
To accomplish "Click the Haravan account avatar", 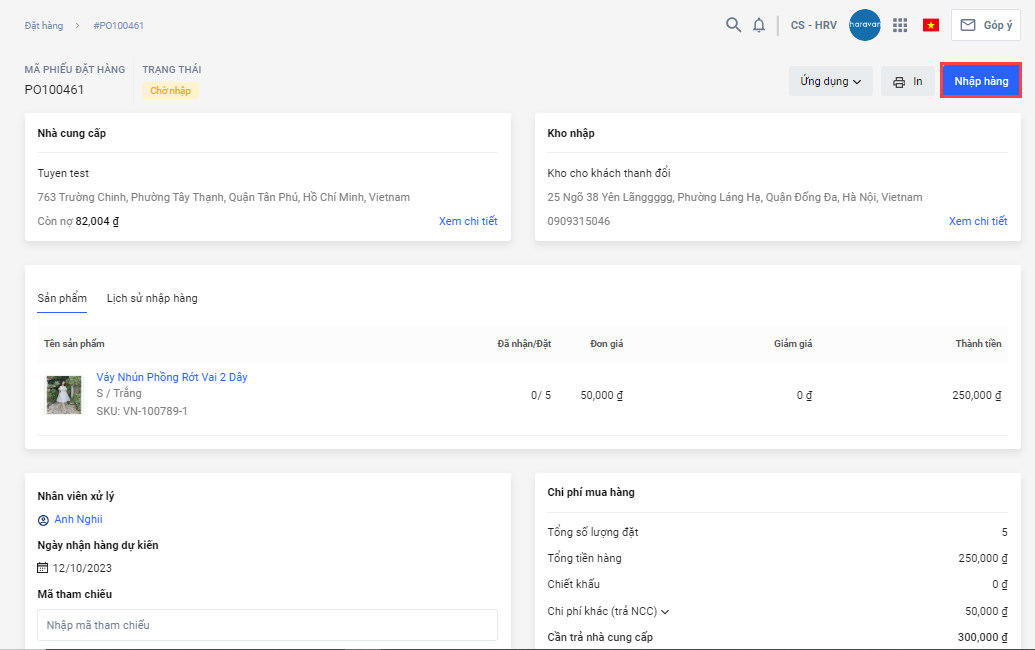I will pyautogui.click(x=864, y=25).
